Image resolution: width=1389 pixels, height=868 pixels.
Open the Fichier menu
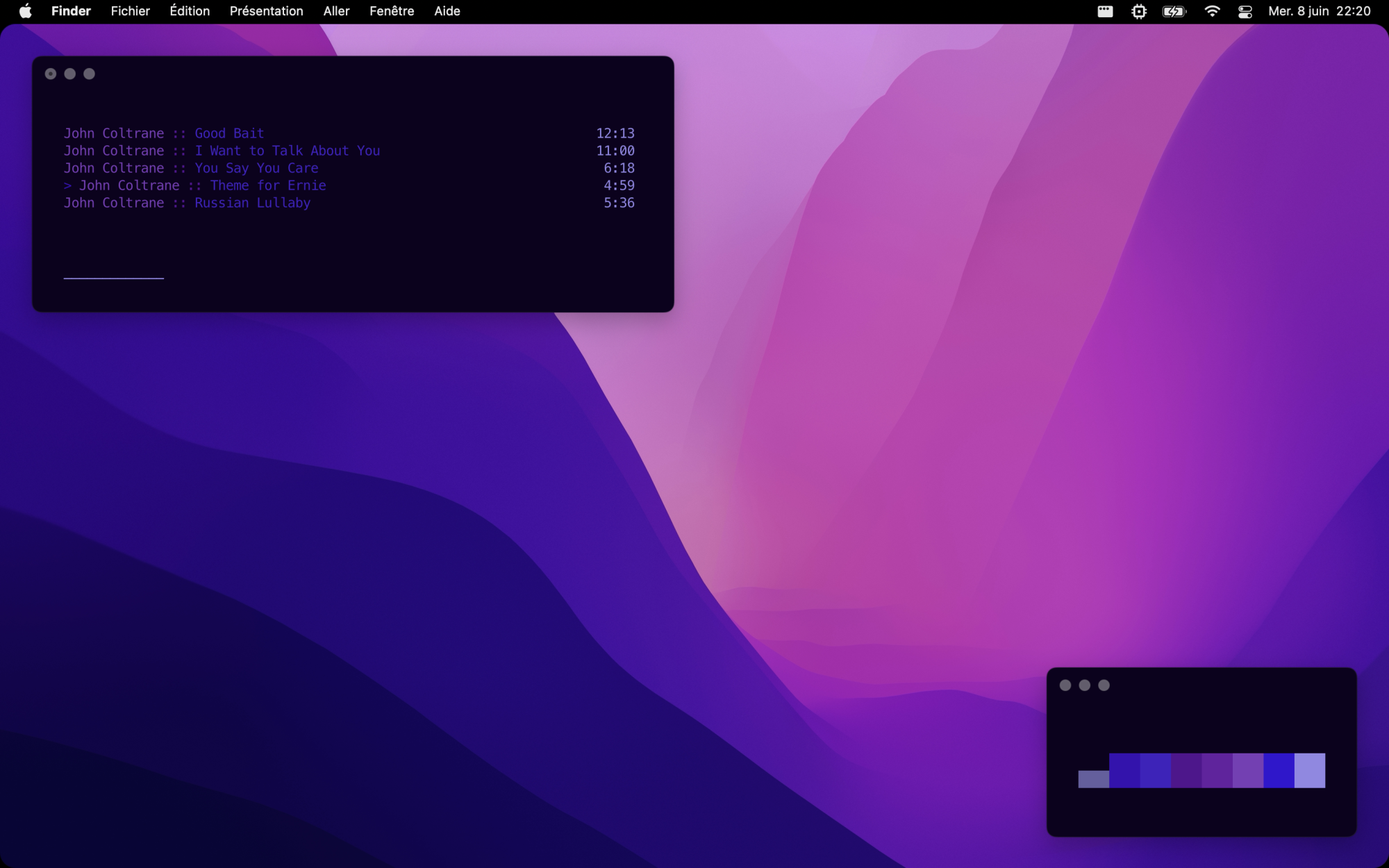130,11
